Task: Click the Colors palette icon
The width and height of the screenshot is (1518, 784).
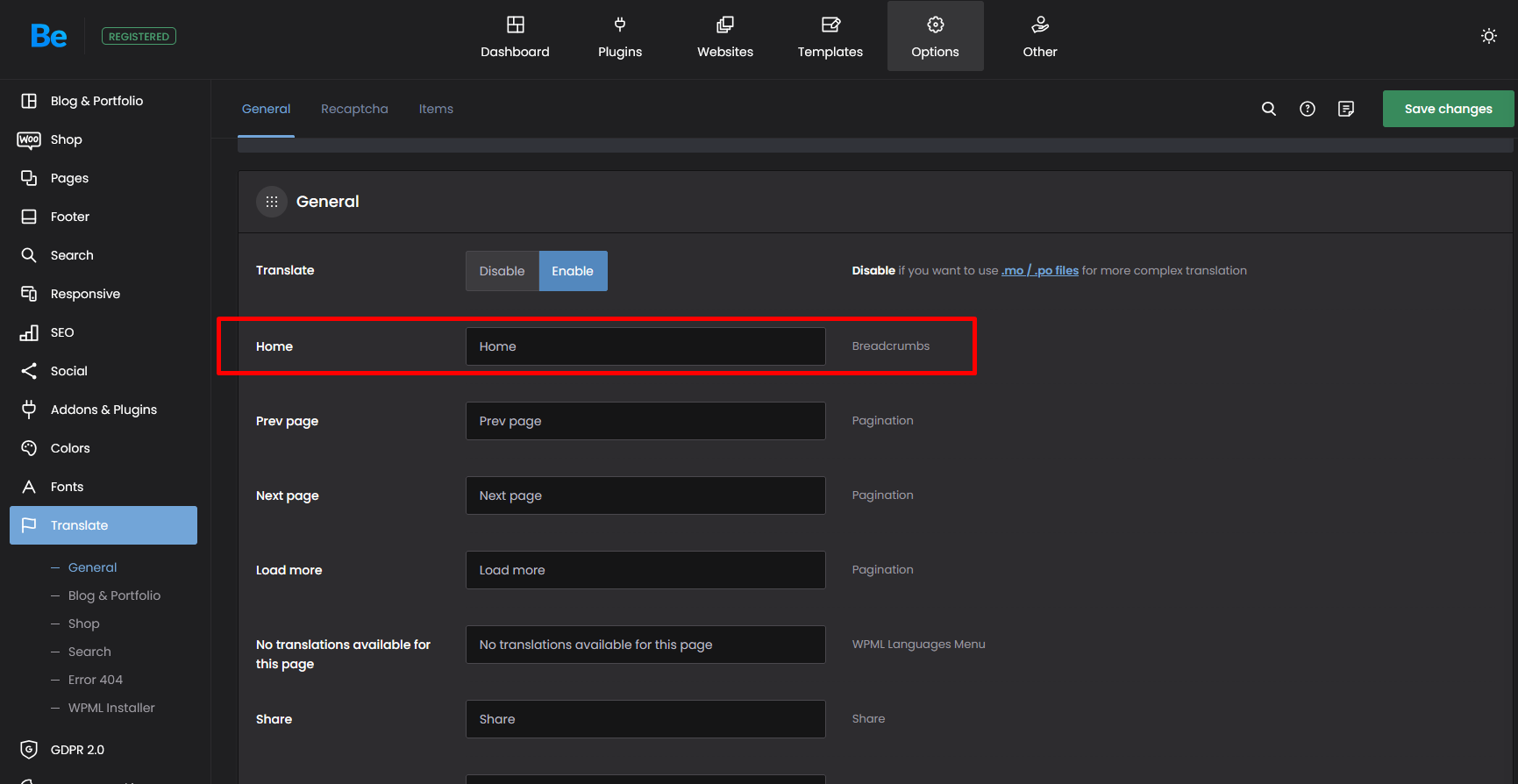Action: pyautogui.click(x=29, y=448)
